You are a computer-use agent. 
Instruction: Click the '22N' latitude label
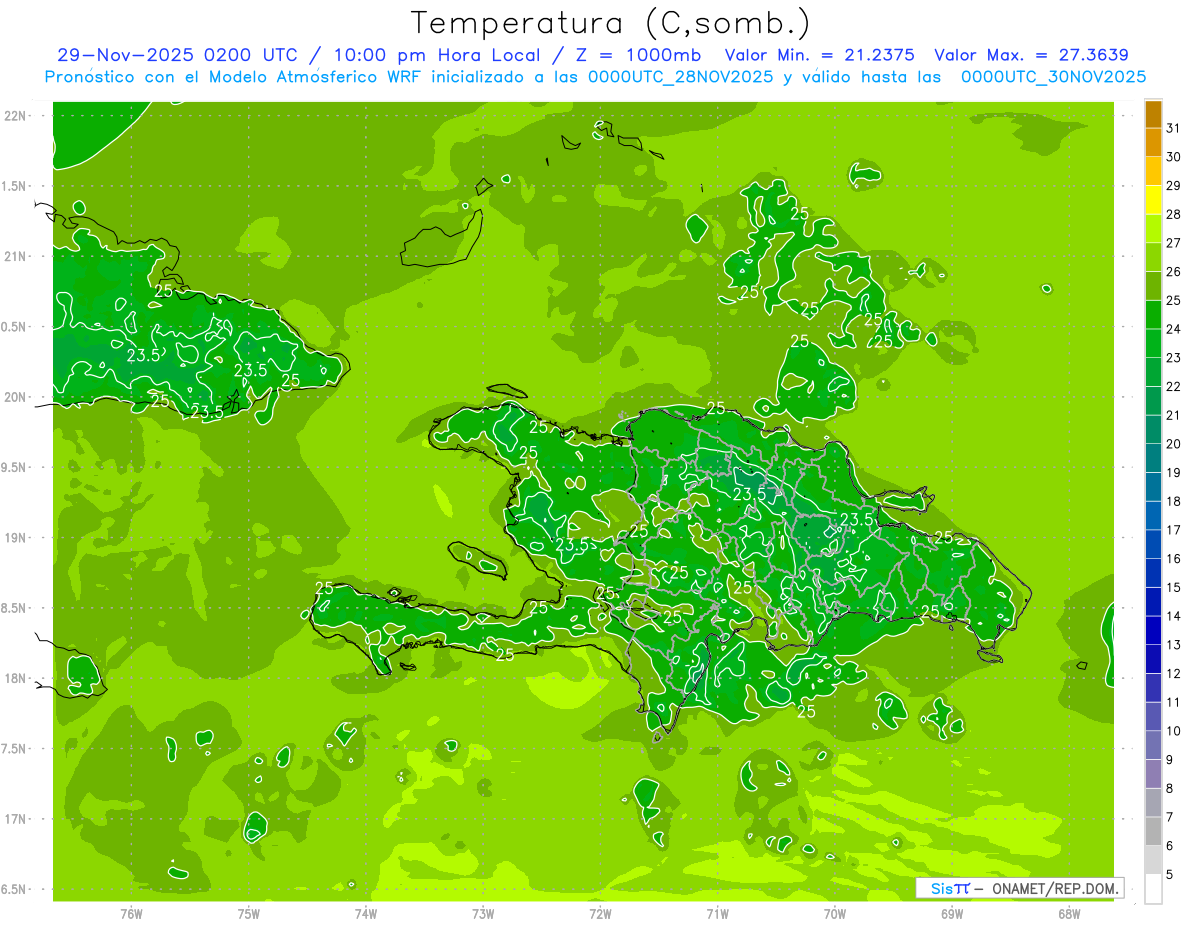(15, 115)
